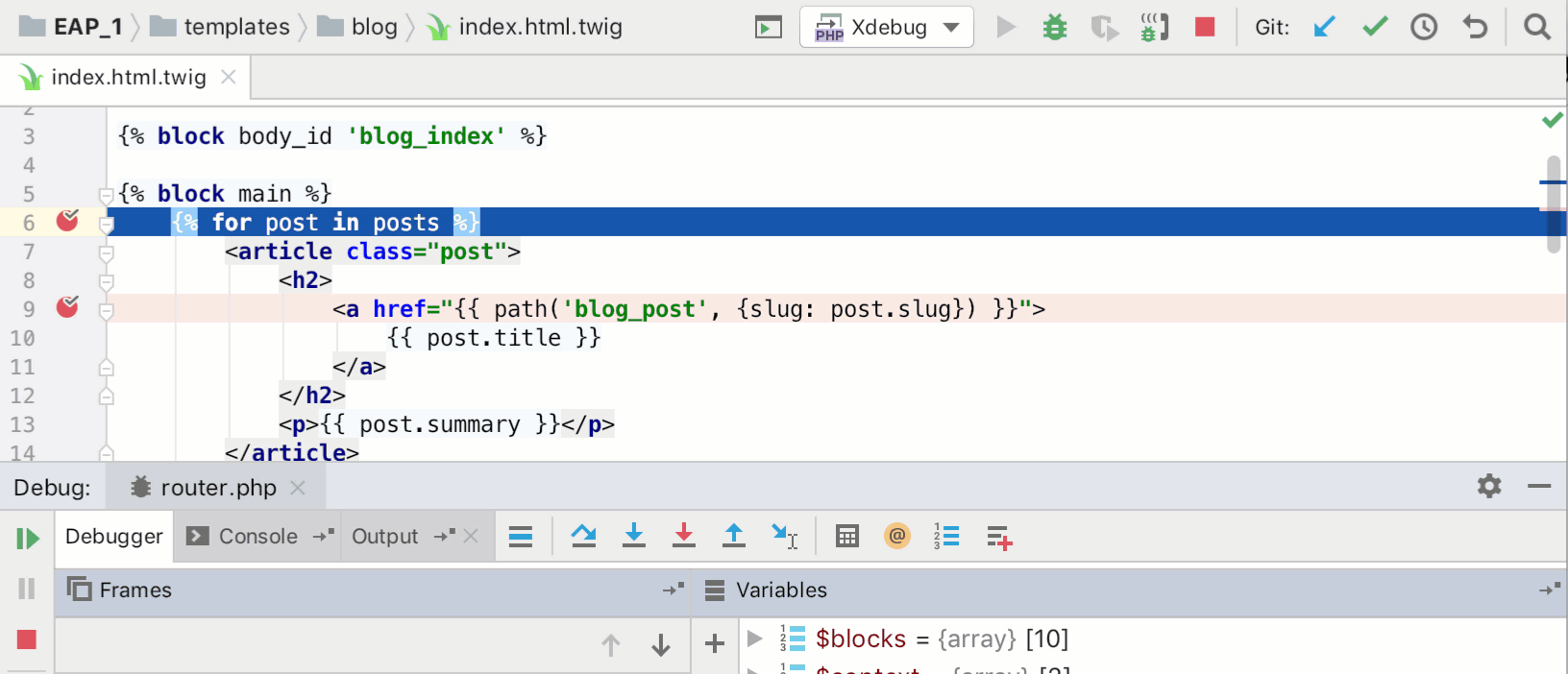
Task: Pause the debugged program
Action: pyautogui.click(x=27, y=589)
